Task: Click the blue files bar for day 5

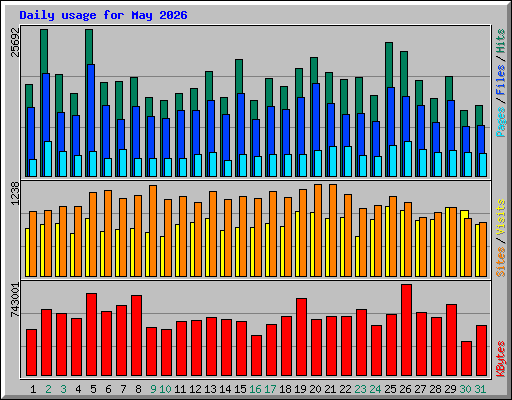Action: (x=91, y=107)
